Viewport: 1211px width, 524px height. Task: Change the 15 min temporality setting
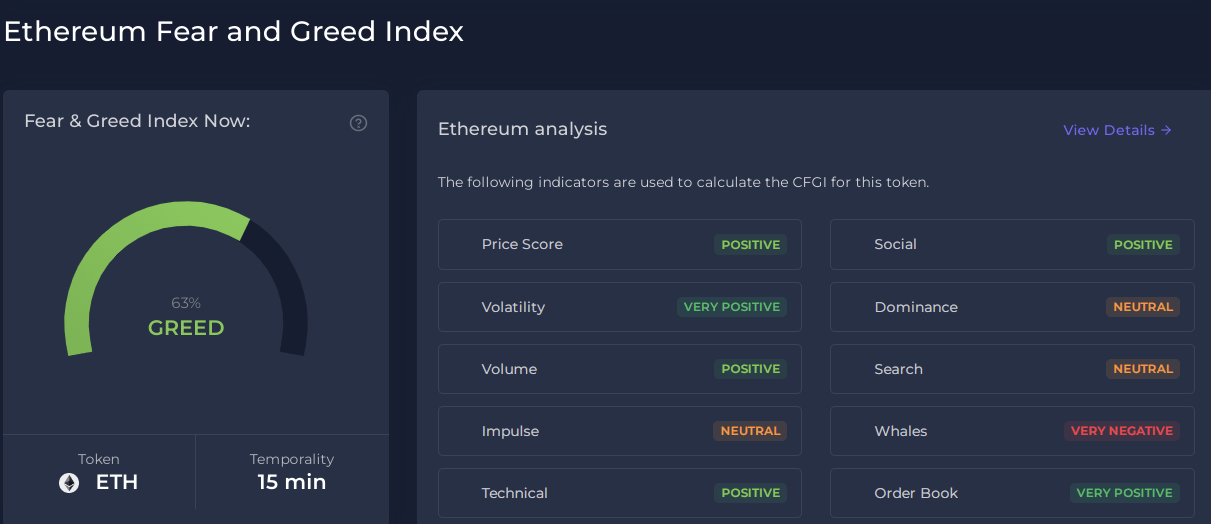click(x=292, y=482)
